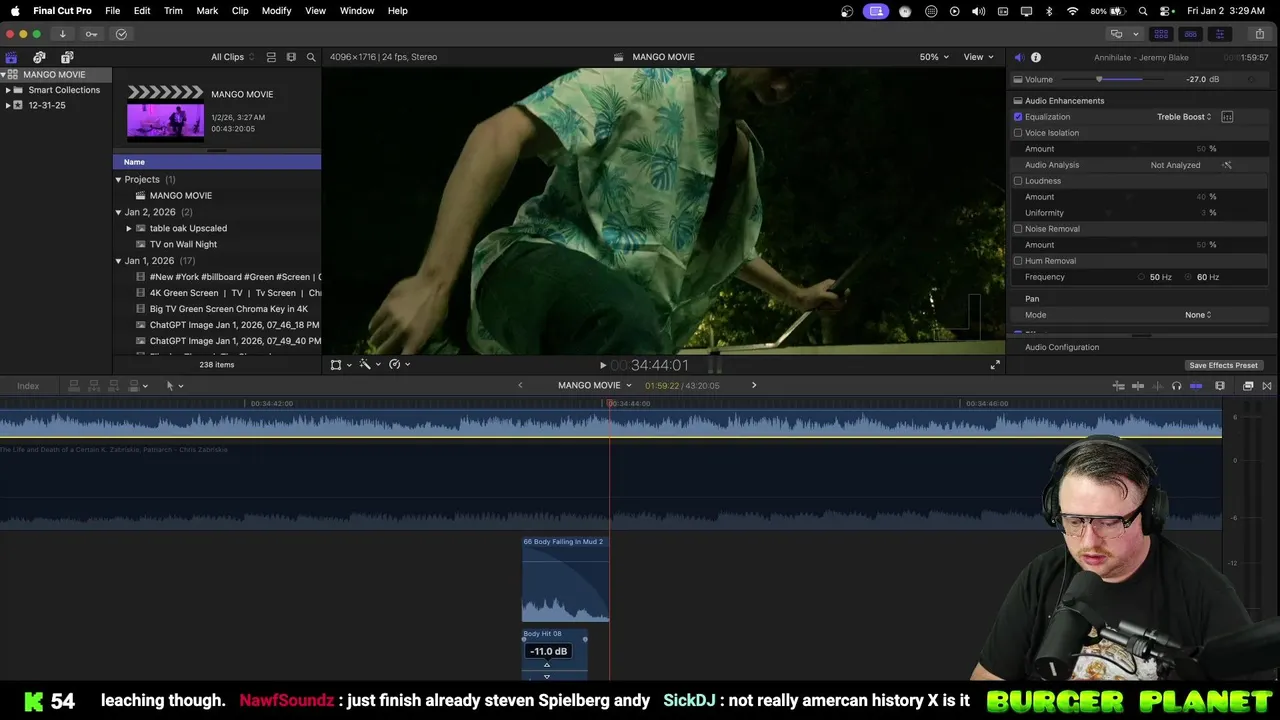Open the advanced equalizer editor icon
Screen dimensions: 1280x720
(1227, 117)
